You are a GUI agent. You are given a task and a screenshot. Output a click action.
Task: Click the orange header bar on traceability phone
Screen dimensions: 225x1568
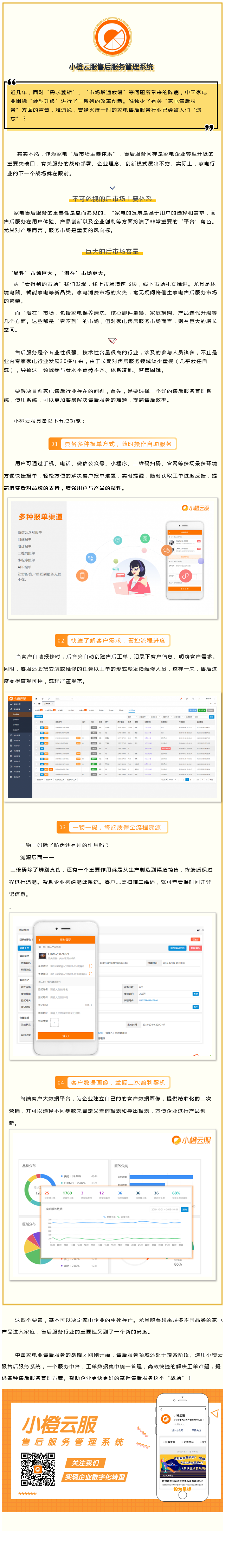[x=66, y=939]
